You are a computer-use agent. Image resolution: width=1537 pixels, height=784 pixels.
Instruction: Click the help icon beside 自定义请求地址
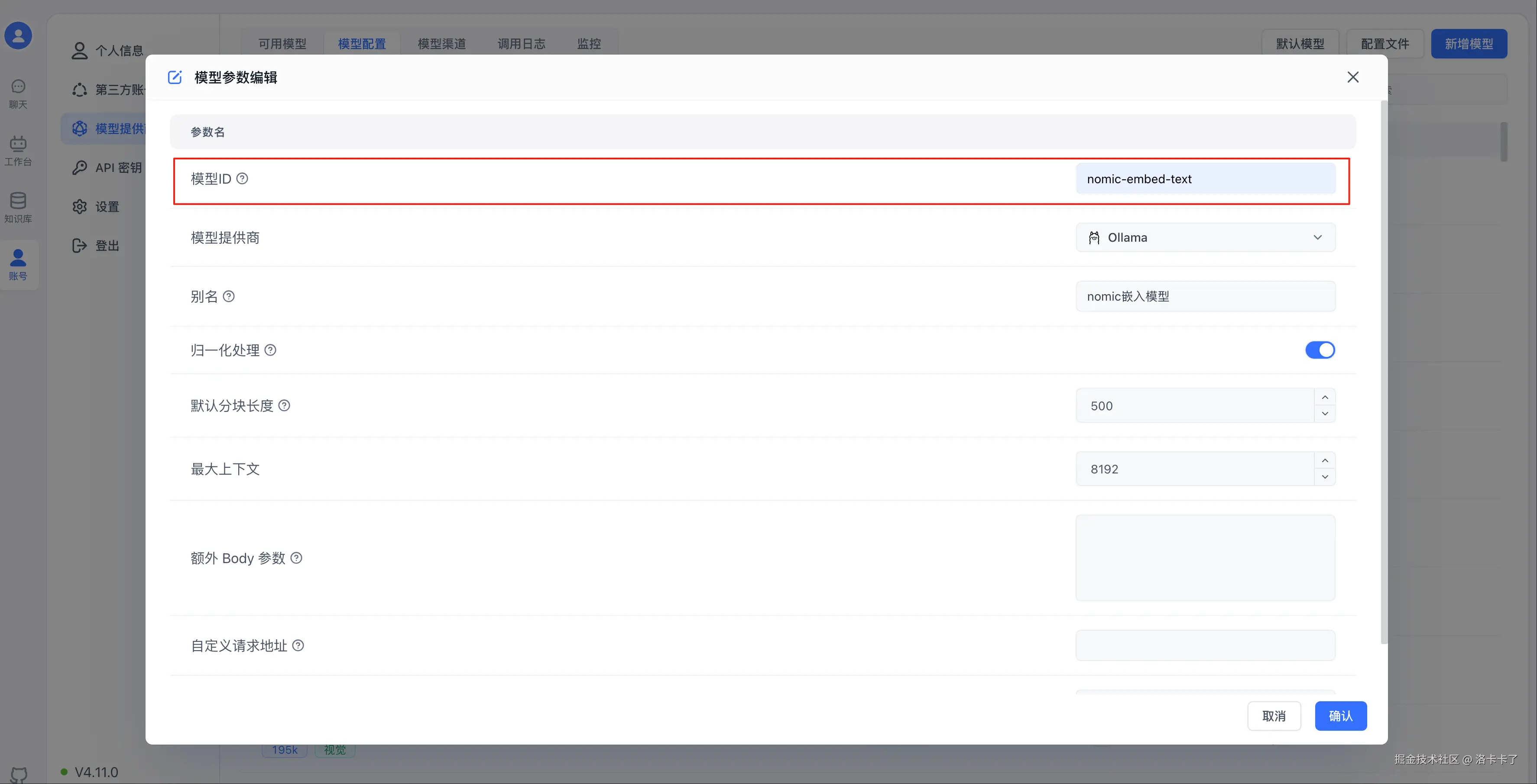pyautogui.click(x=298, y=645)
